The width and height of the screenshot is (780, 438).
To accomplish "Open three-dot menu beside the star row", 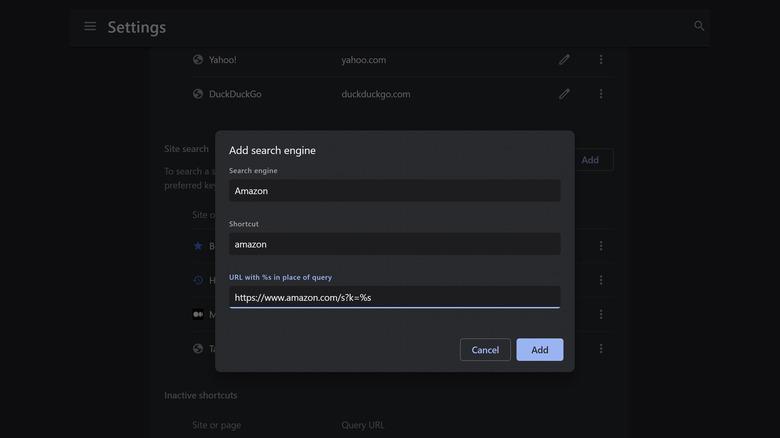I will [601, 246].
